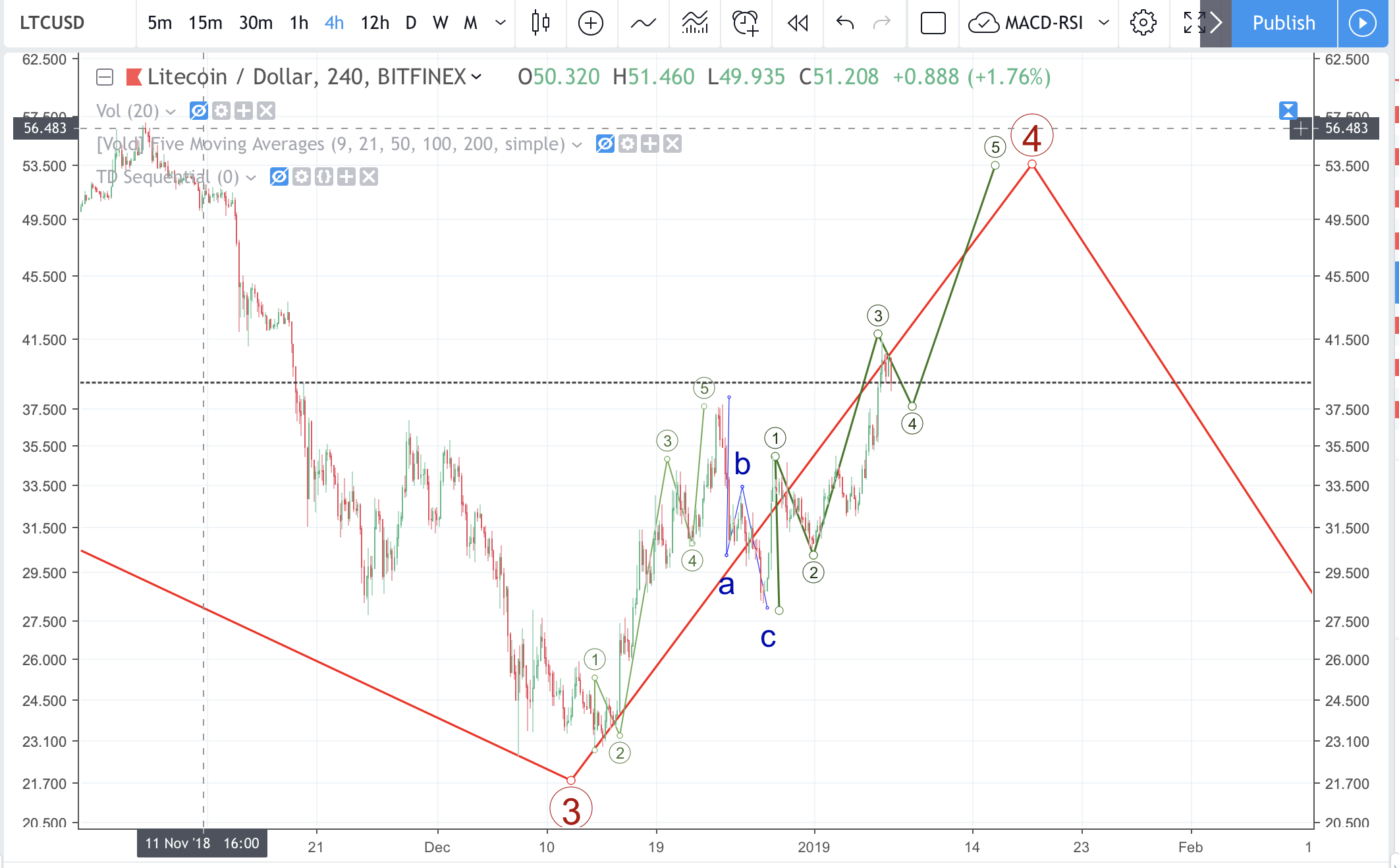Screen dimensions: 1399x868
Task: Click the red Litecoin symbol flag swatch
Action: 134,78
